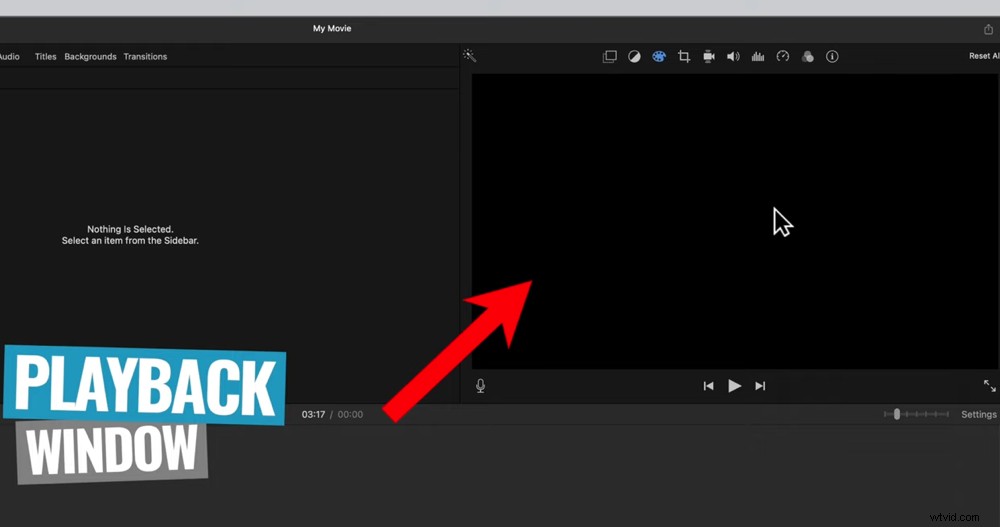Click the Share icon in title bar
The width and height of the screenshot is (1000, 527).
click(x=988, y=29)
